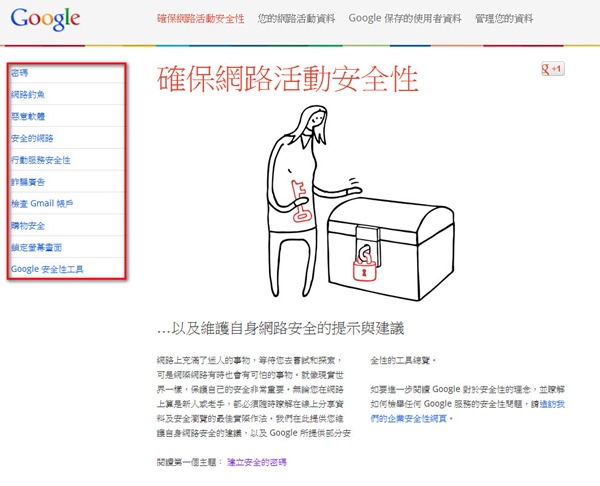Screen dimensions: 600x486
Task: Open the 您的網路活動資料 tab
Action: tap(296, 18)
